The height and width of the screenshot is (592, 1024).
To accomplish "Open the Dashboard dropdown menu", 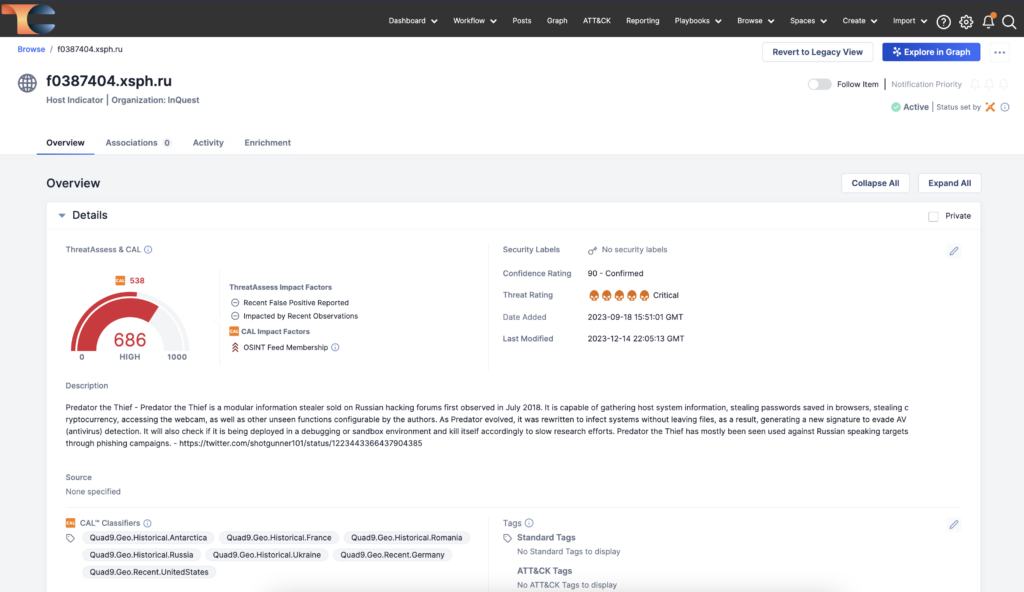I will (x=413, y=21).
